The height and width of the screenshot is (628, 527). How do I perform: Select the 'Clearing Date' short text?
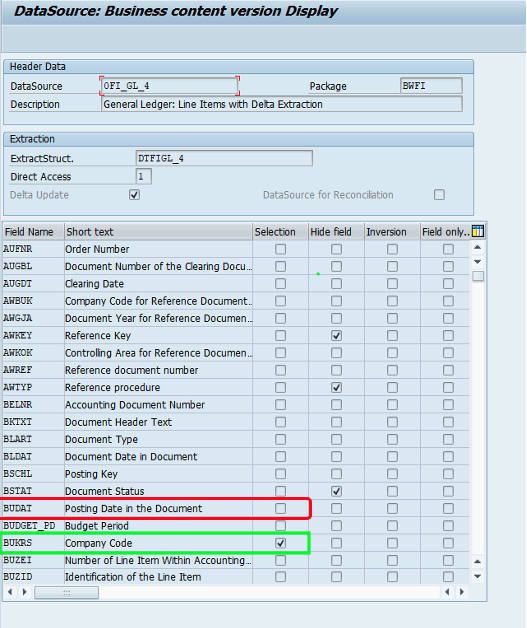click(95, 284)
